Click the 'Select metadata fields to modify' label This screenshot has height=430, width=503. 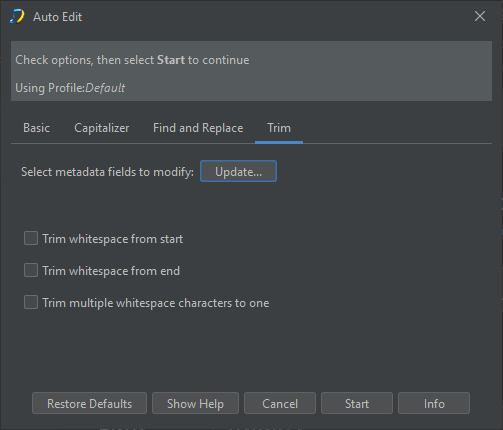107,172
